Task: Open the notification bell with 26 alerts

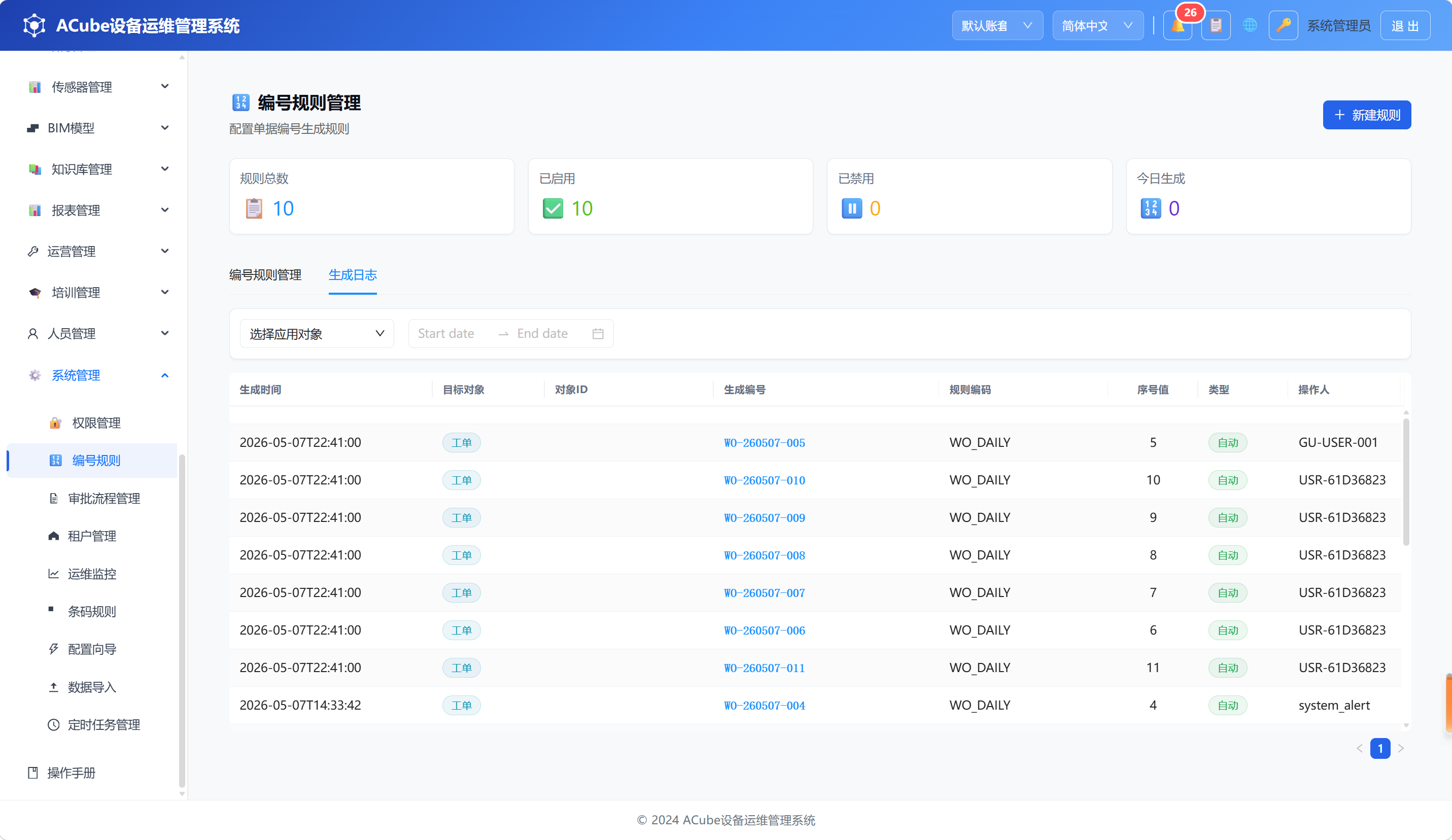Action: pyautogui.click(x=1178, y=25)
